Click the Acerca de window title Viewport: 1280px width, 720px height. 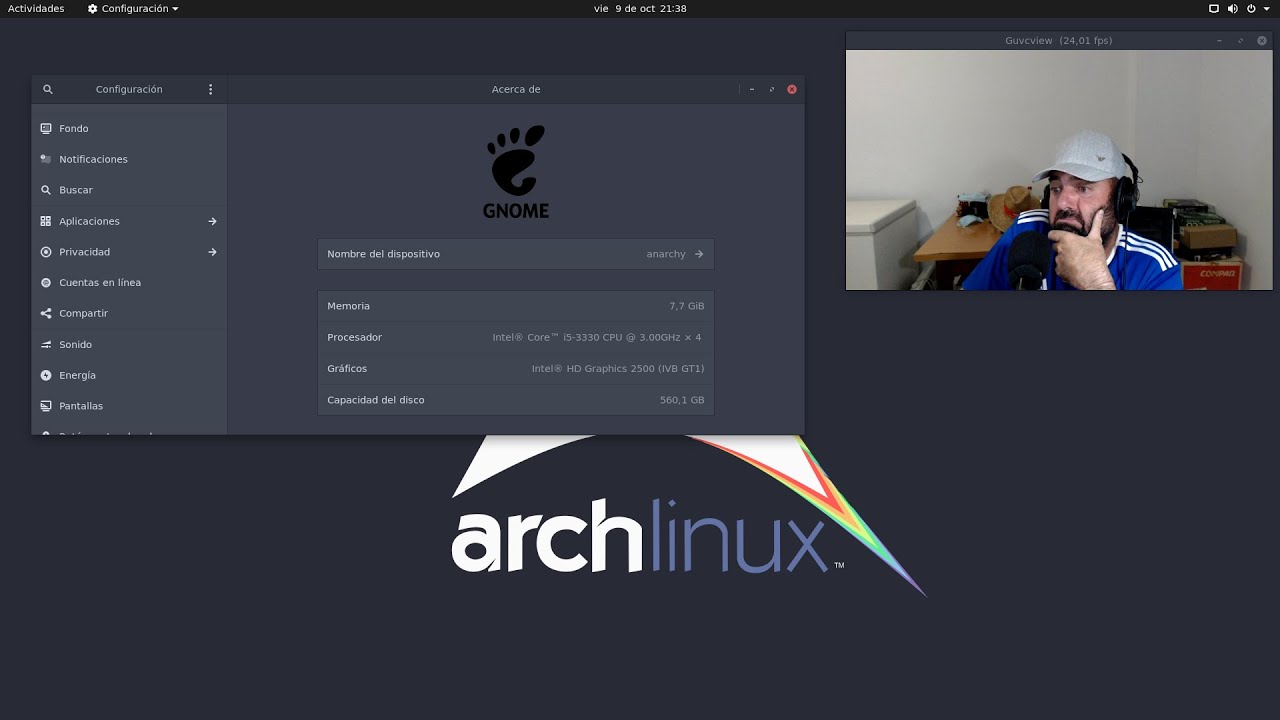click(516, 89)
